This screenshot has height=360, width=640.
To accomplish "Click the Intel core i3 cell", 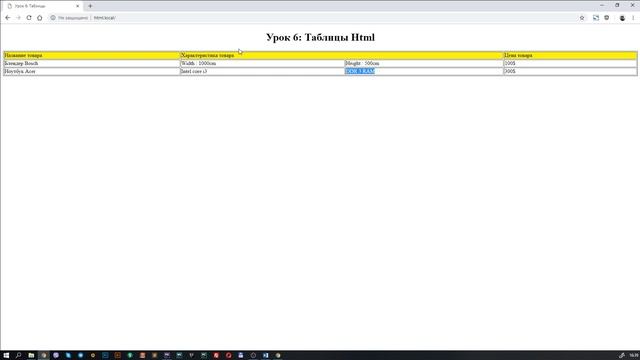I will click(262, 71).
